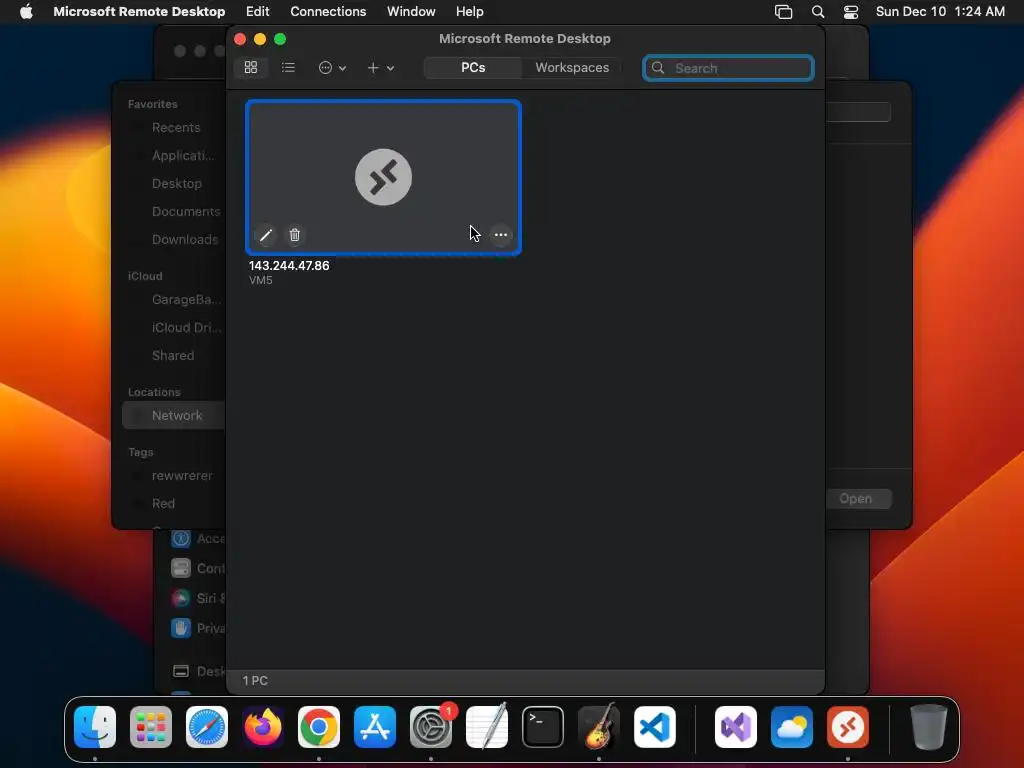The image size is (1024, 768).
Task: Open the Help menu
Action: coord(470,12)
